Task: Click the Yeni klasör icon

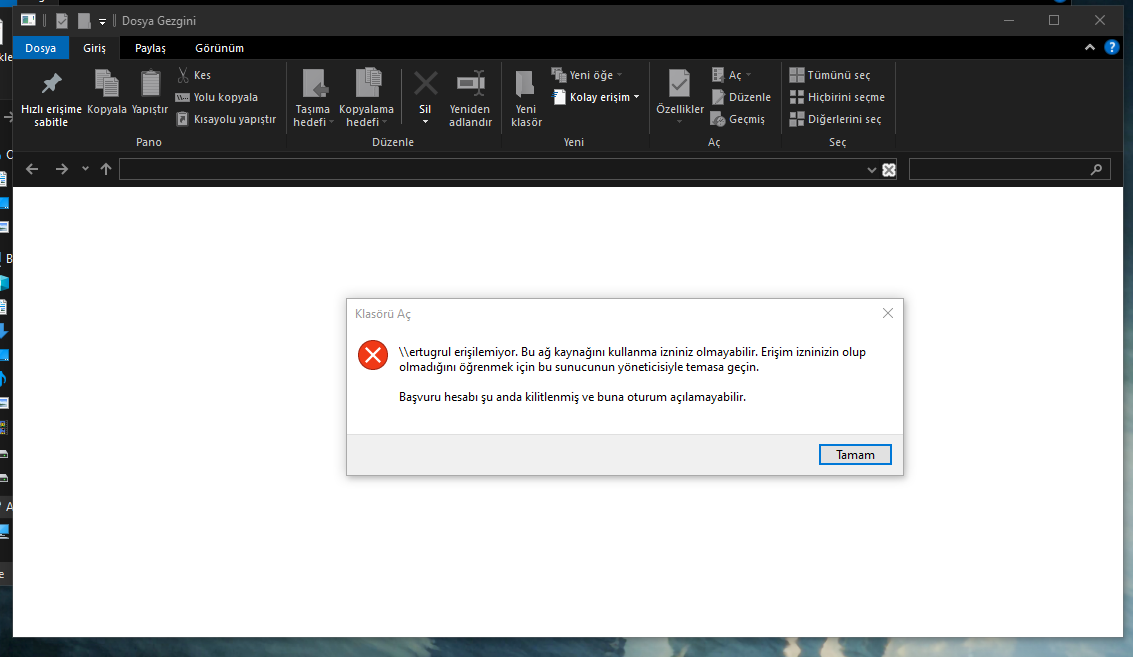Action: pyautogui.click(x=525, y=84)
